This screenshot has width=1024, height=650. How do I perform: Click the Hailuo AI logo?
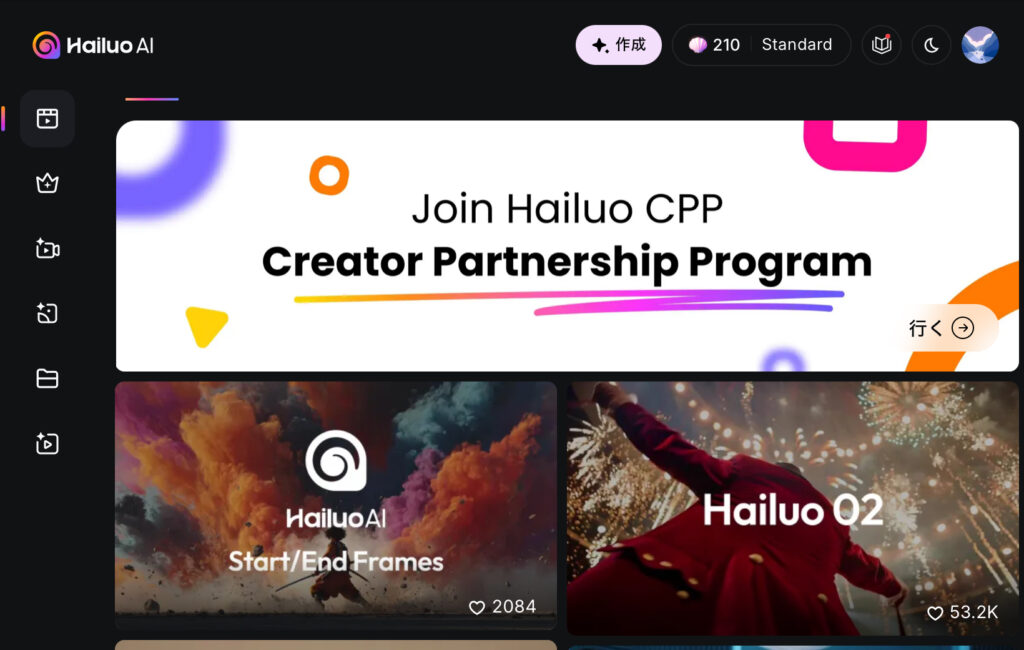[93, 45]
